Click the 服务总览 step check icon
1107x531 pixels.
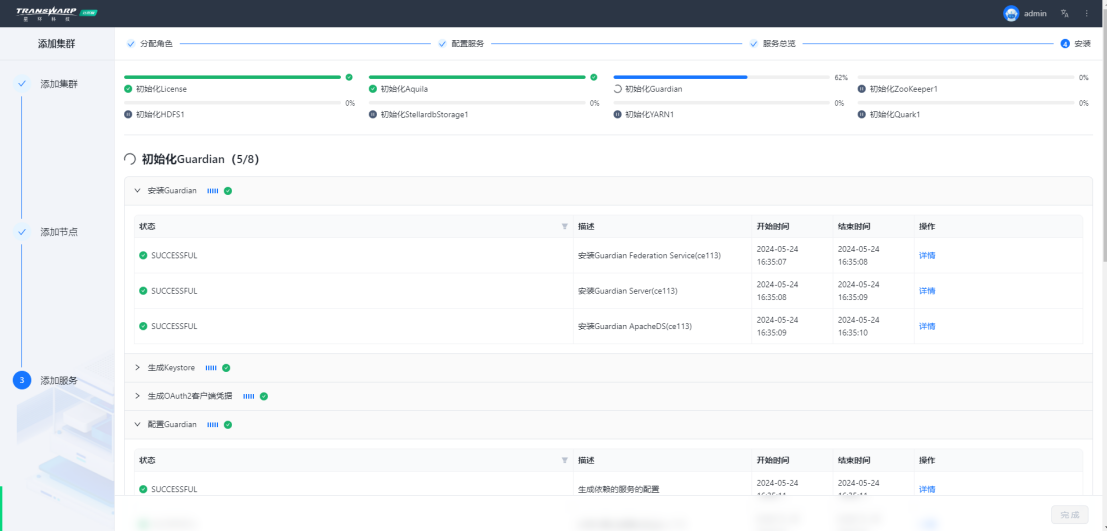pos(754,44)
